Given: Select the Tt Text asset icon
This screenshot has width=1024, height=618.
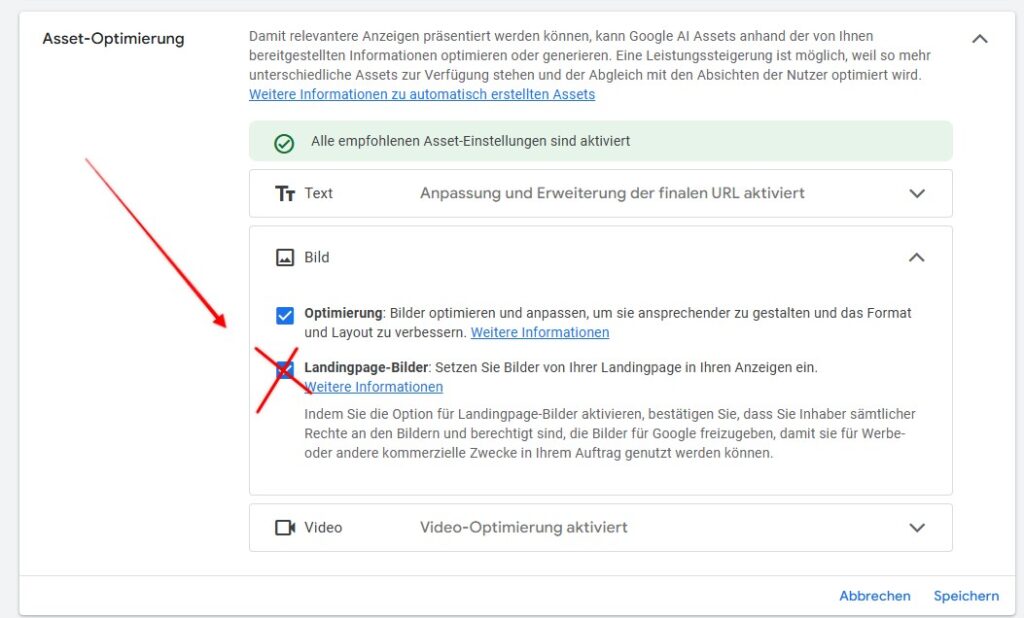Looking at the screenshot, I should (x=284, y=193).
